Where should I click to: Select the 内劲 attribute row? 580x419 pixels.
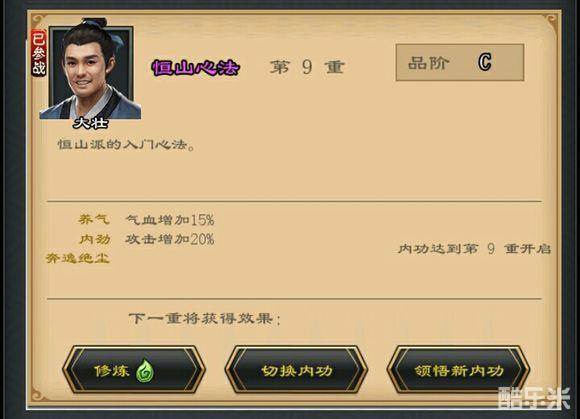coord(147,239)
